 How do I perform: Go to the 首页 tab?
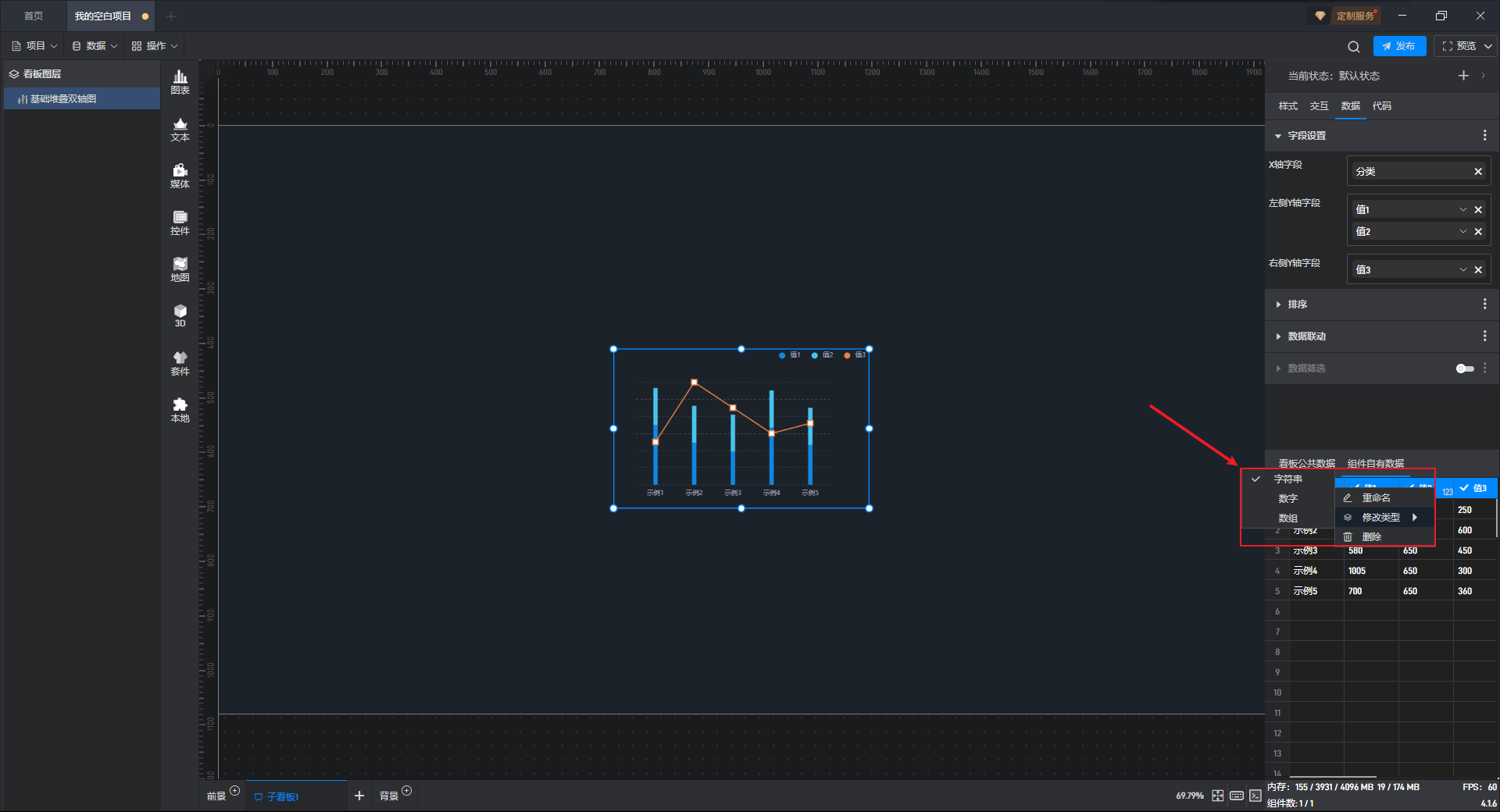click(x=34, y=16)
